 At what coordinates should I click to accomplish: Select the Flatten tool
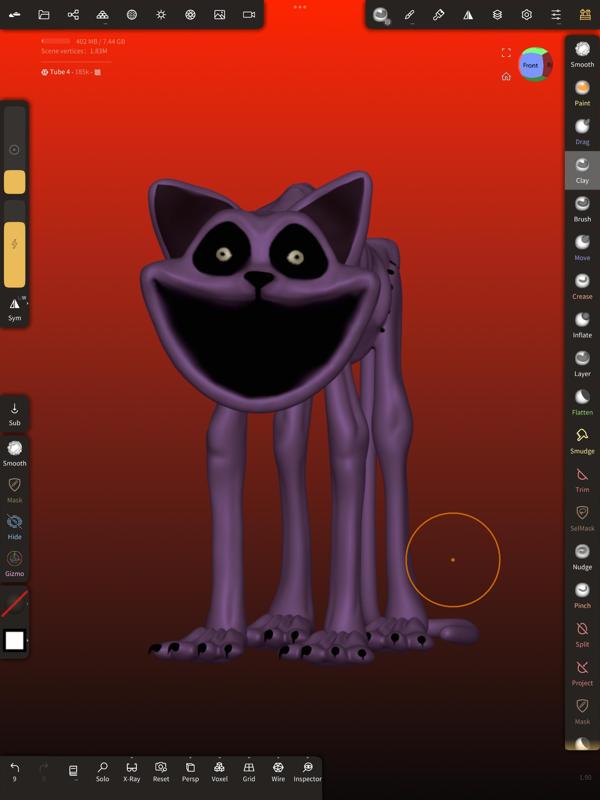(582, 403)
